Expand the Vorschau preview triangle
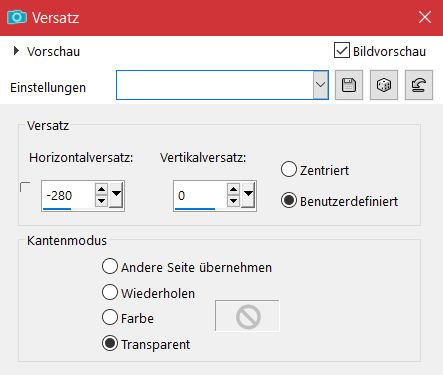443x375 pixels. pyautogui.click(x=16, y=51)
